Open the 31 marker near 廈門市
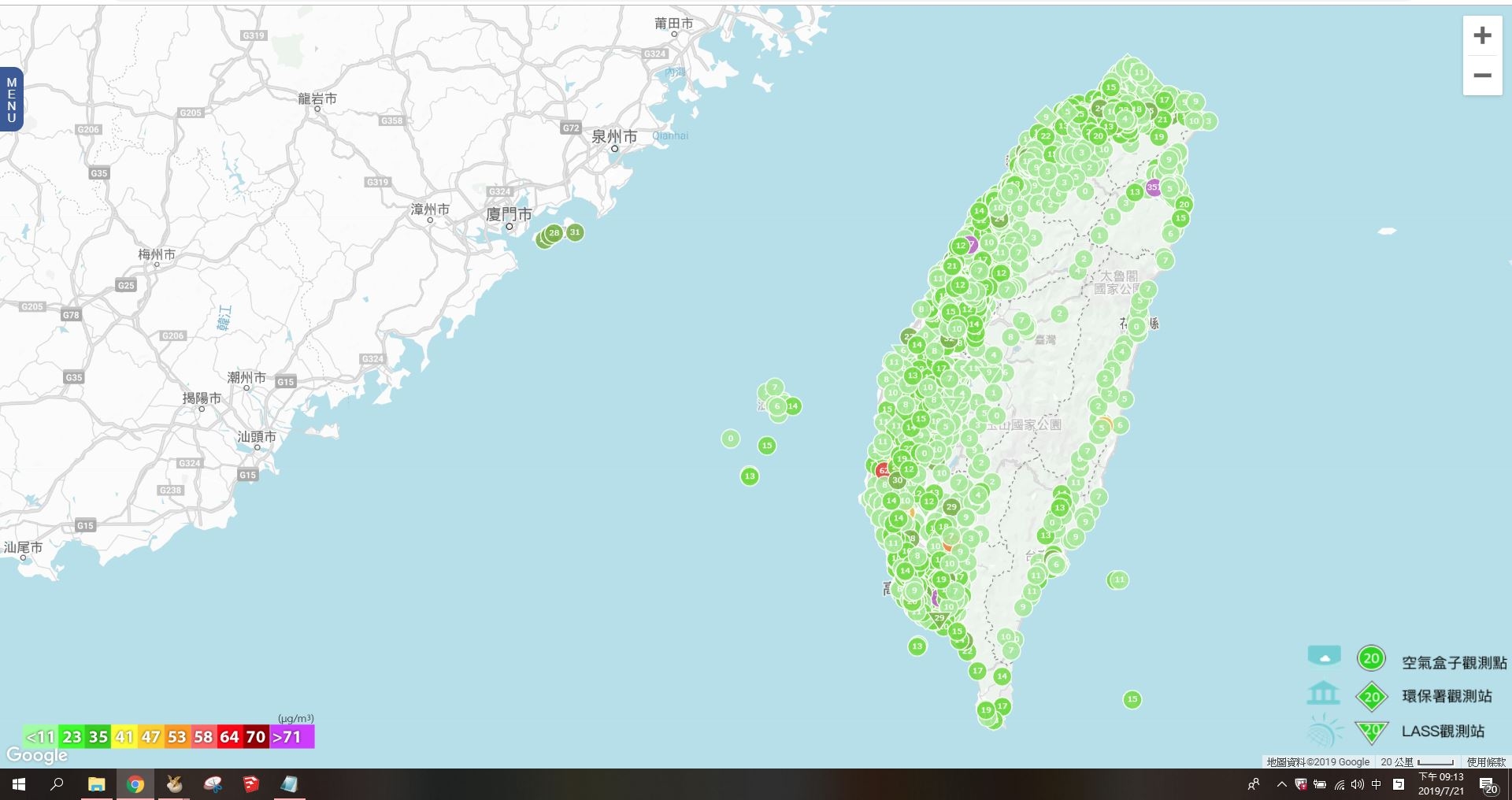The image size is (1512, 800). 575,232
